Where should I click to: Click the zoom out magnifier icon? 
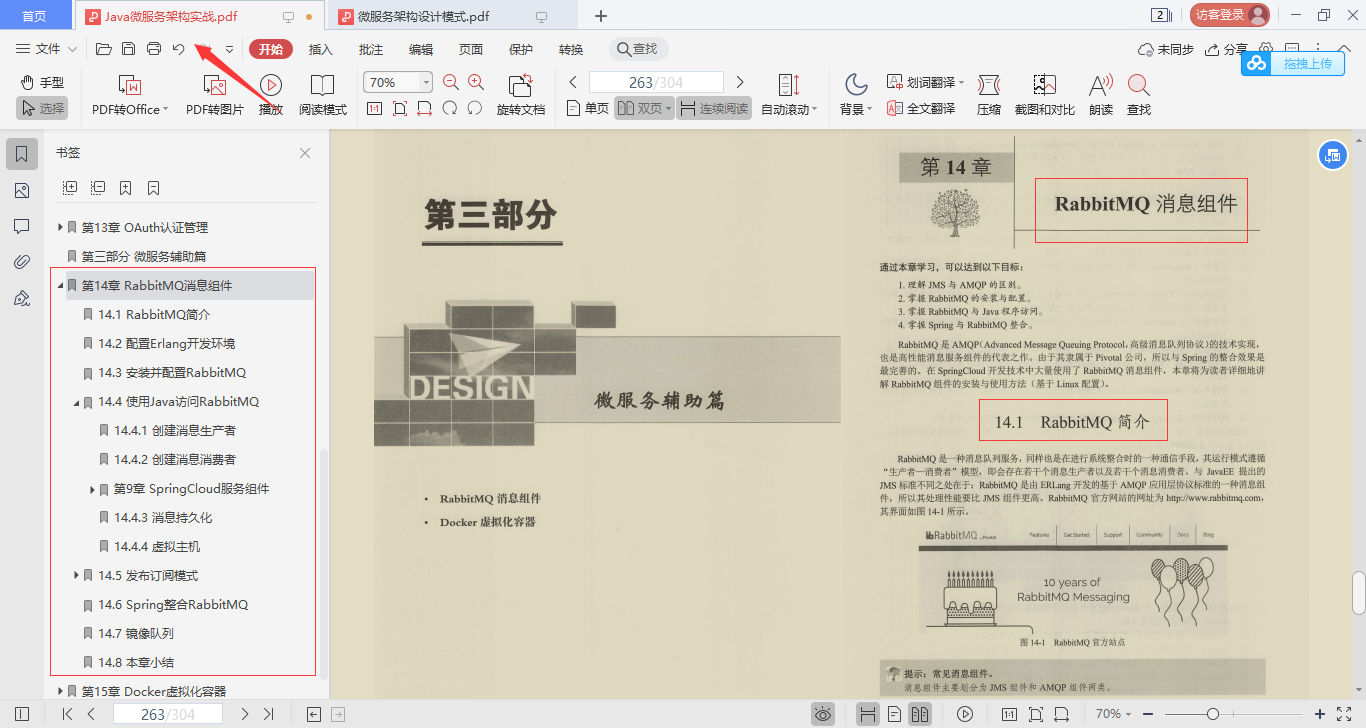(450, 82)
